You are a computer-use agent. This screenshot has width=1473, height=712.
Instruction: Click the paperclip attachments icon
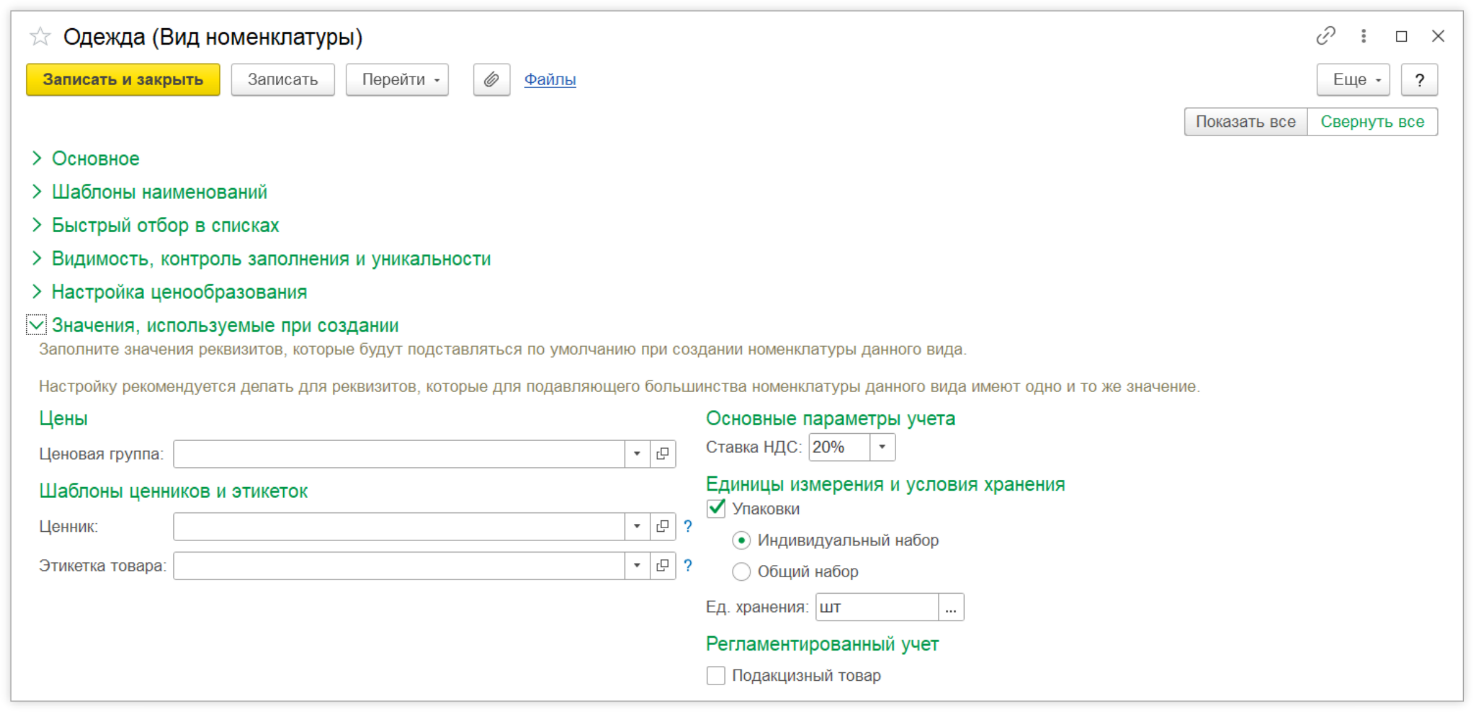[x=491, y=80]
